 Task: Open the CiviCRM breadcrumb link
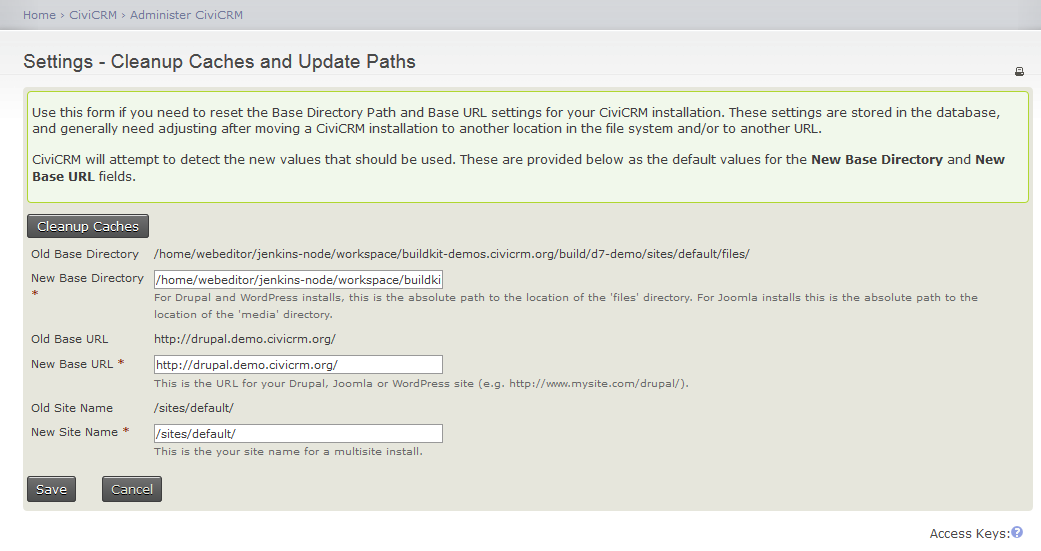click(94, 15)
